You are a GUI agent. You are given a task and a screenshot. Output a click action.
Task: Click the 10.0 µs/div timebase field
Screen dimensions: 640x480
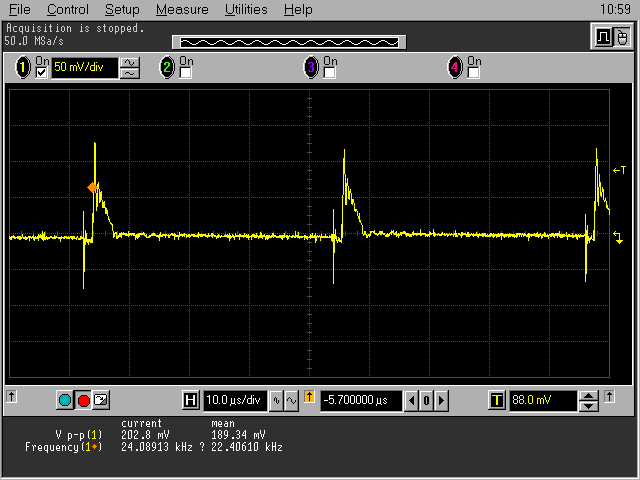click(x=235, y=401)
